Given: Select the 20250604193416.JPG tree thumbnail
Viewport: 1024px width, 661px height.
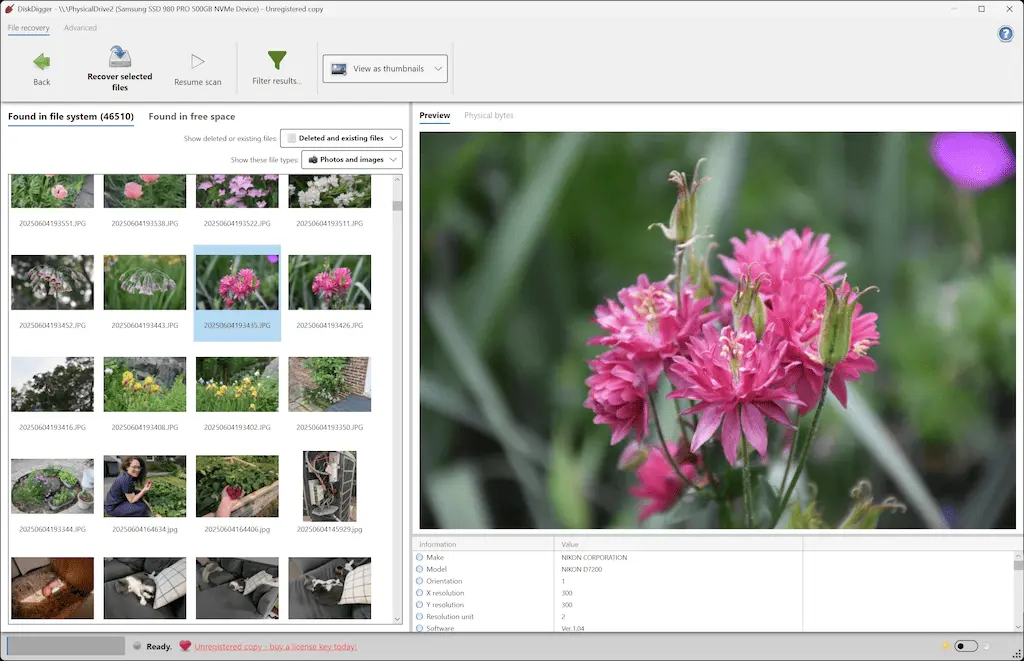Looking at the screenshot, I should pos(52,384).
